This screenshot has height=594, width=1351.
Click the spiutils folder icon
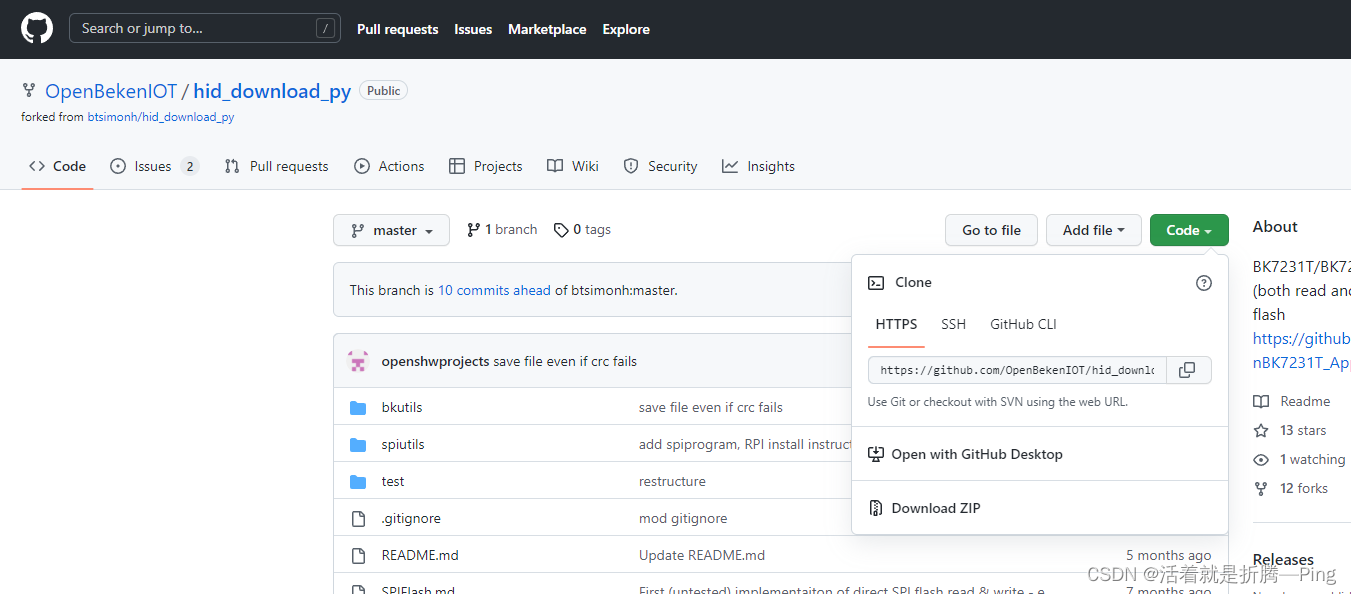pos(358,444)
